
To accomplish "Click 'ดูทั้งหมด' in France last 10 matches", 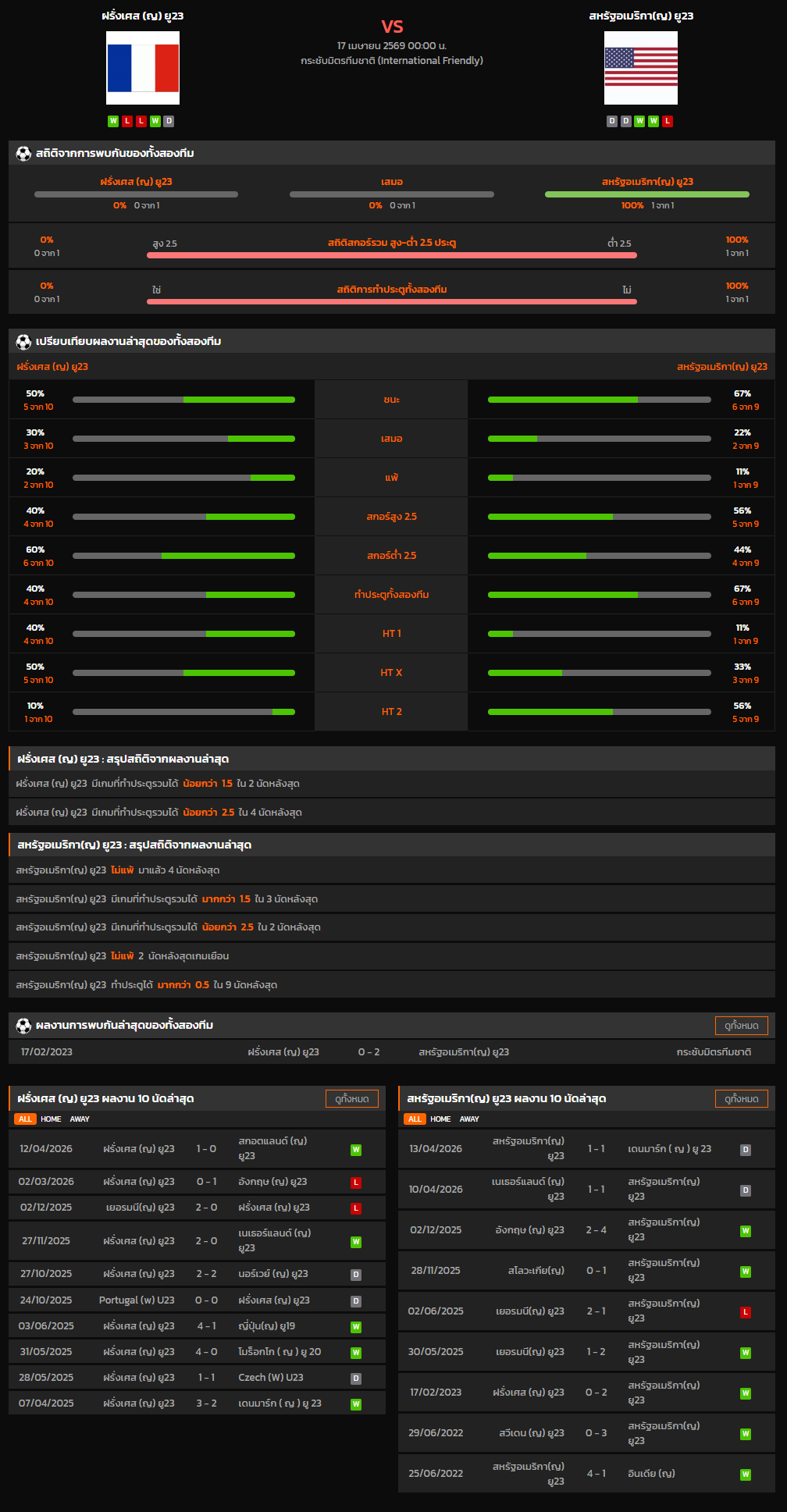I will coord(351,1099).
